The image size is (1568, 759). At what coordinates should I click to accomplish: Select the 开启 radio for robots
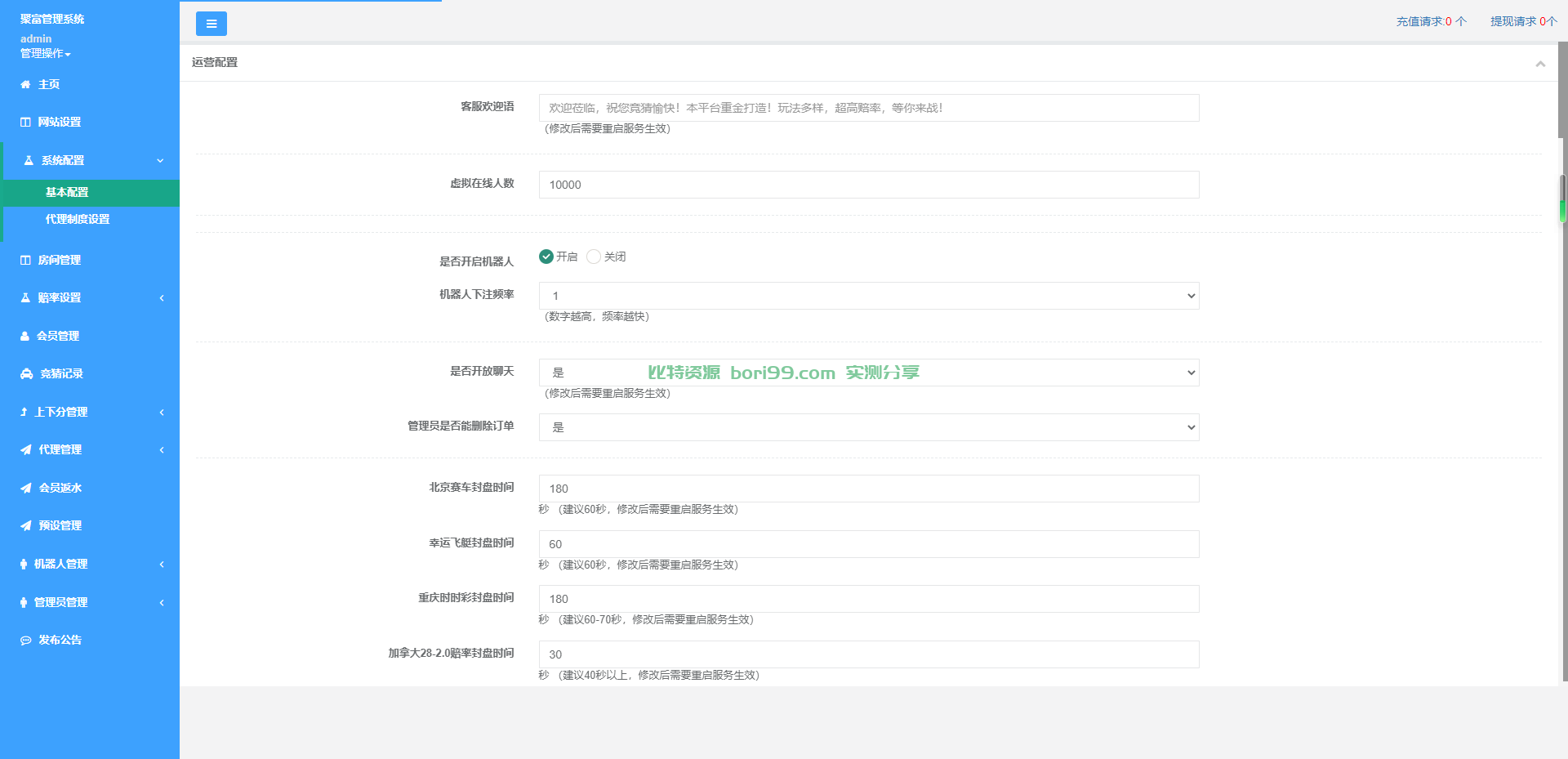[546, 257]
